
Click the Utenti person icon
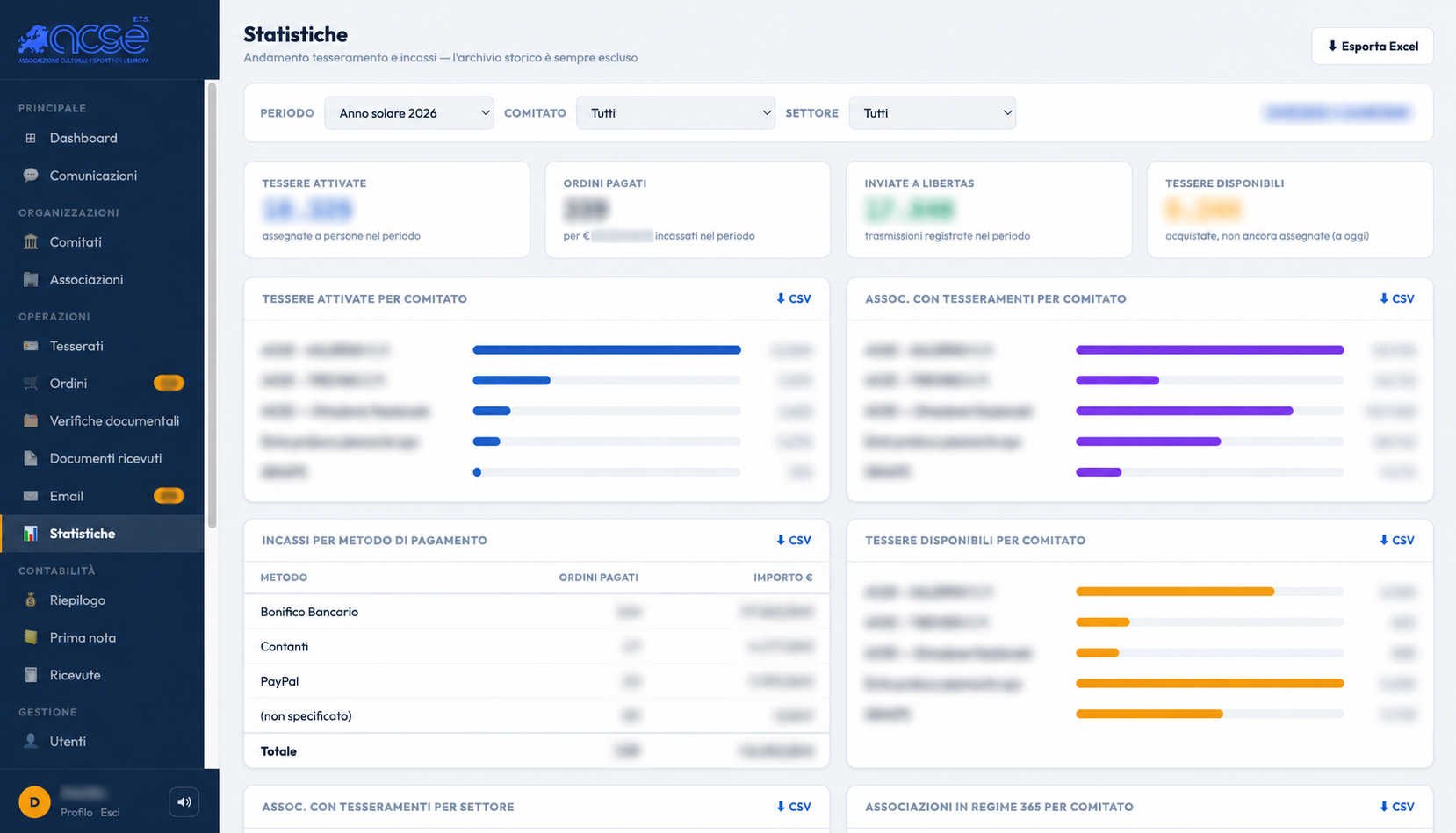(31, 741)
